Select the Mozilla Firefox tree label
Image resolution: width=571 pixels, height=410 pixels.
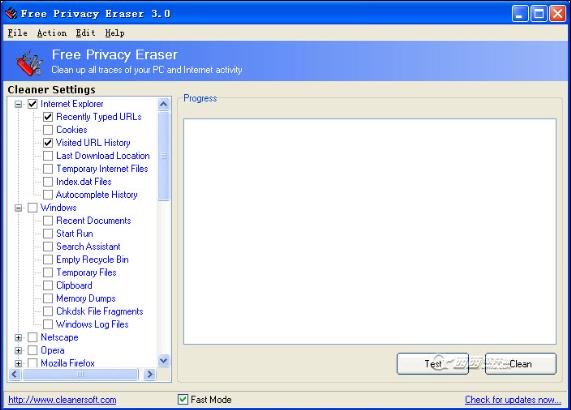67,363
